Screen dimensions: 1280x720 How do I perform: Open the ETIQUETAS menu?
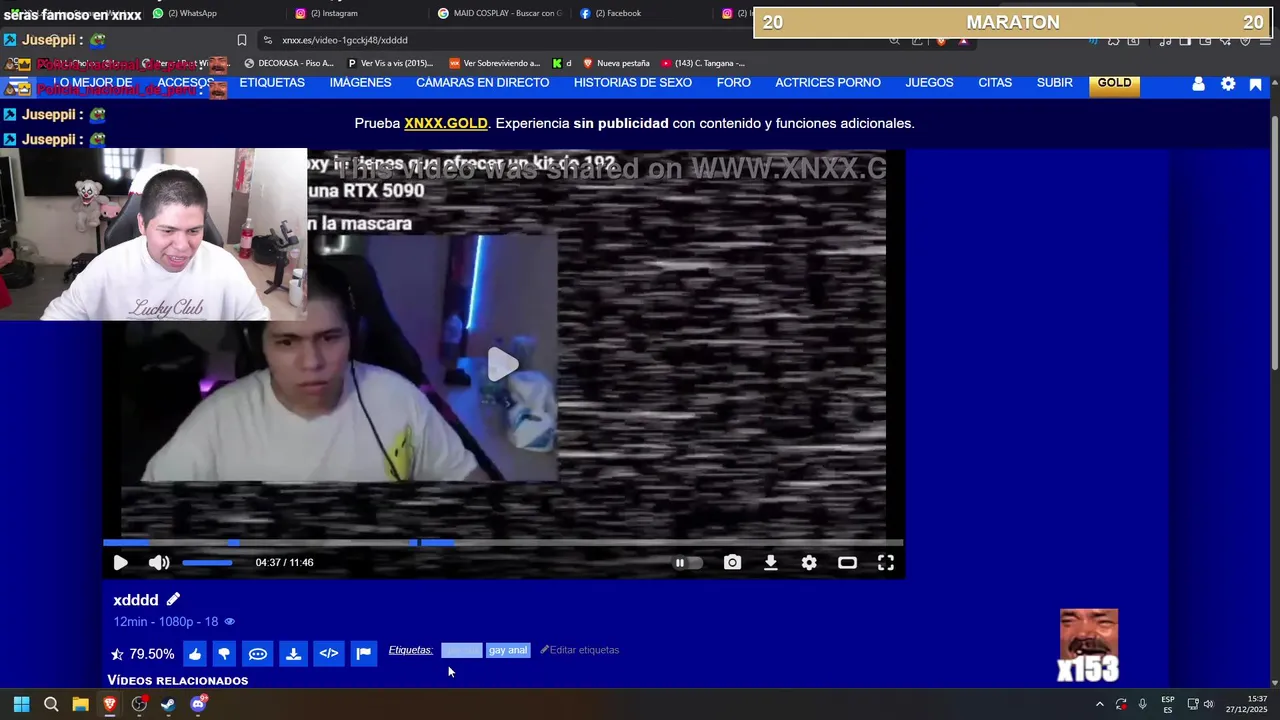click(272, 83)
